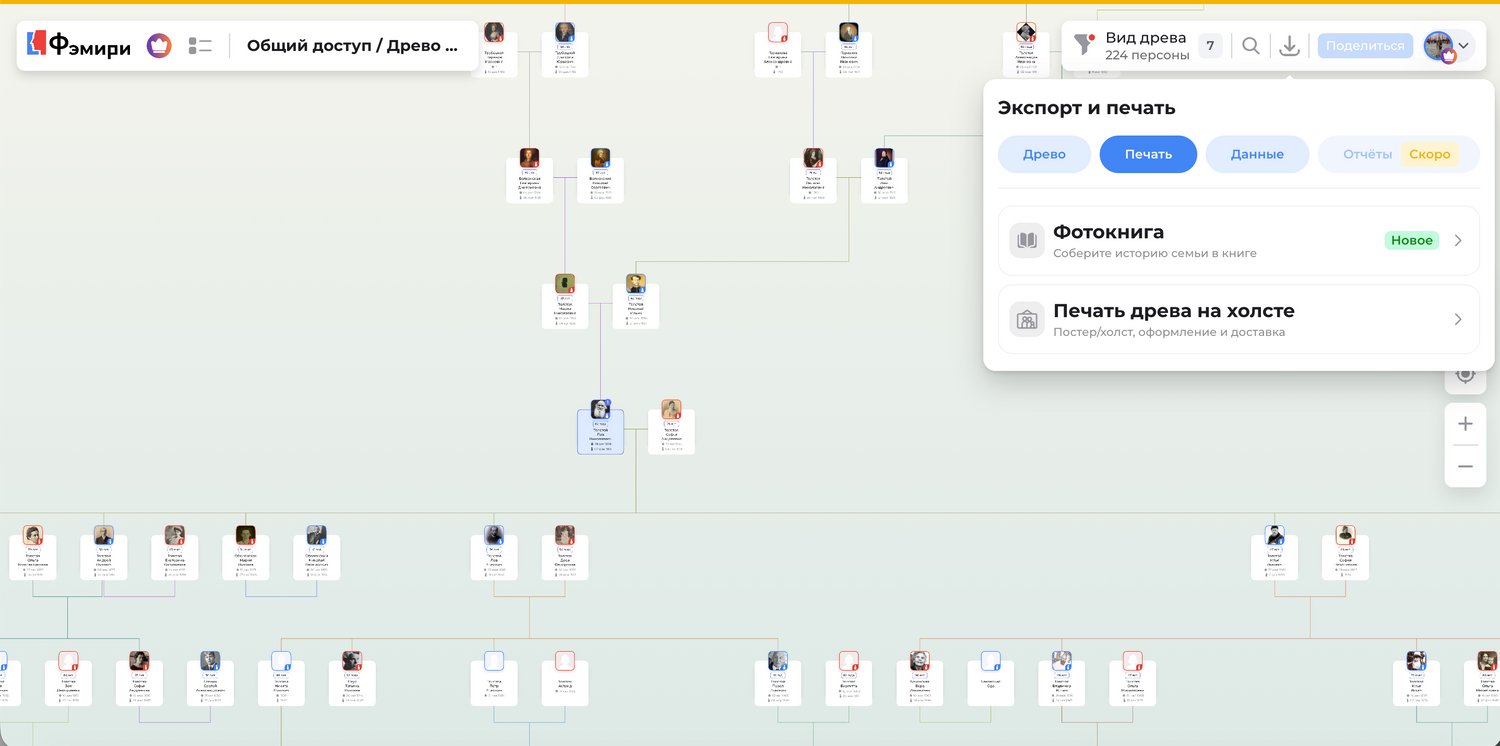1500x746 pixels.
Task: Click the 7 counter badge
Action: [x=1210, y=45]
